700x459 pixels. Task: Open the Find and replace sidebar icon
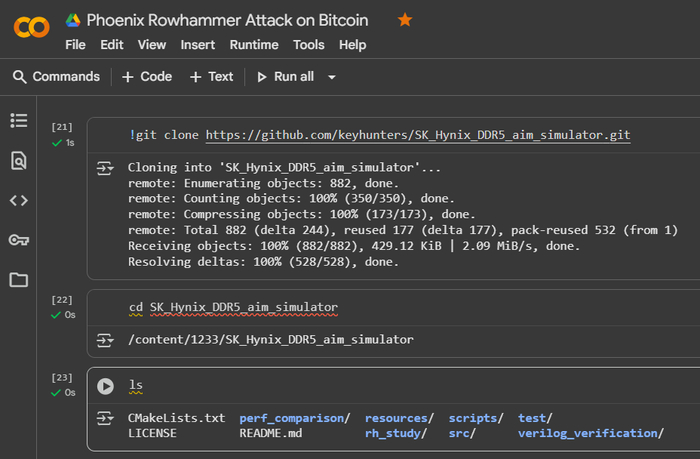pos(18,160)
